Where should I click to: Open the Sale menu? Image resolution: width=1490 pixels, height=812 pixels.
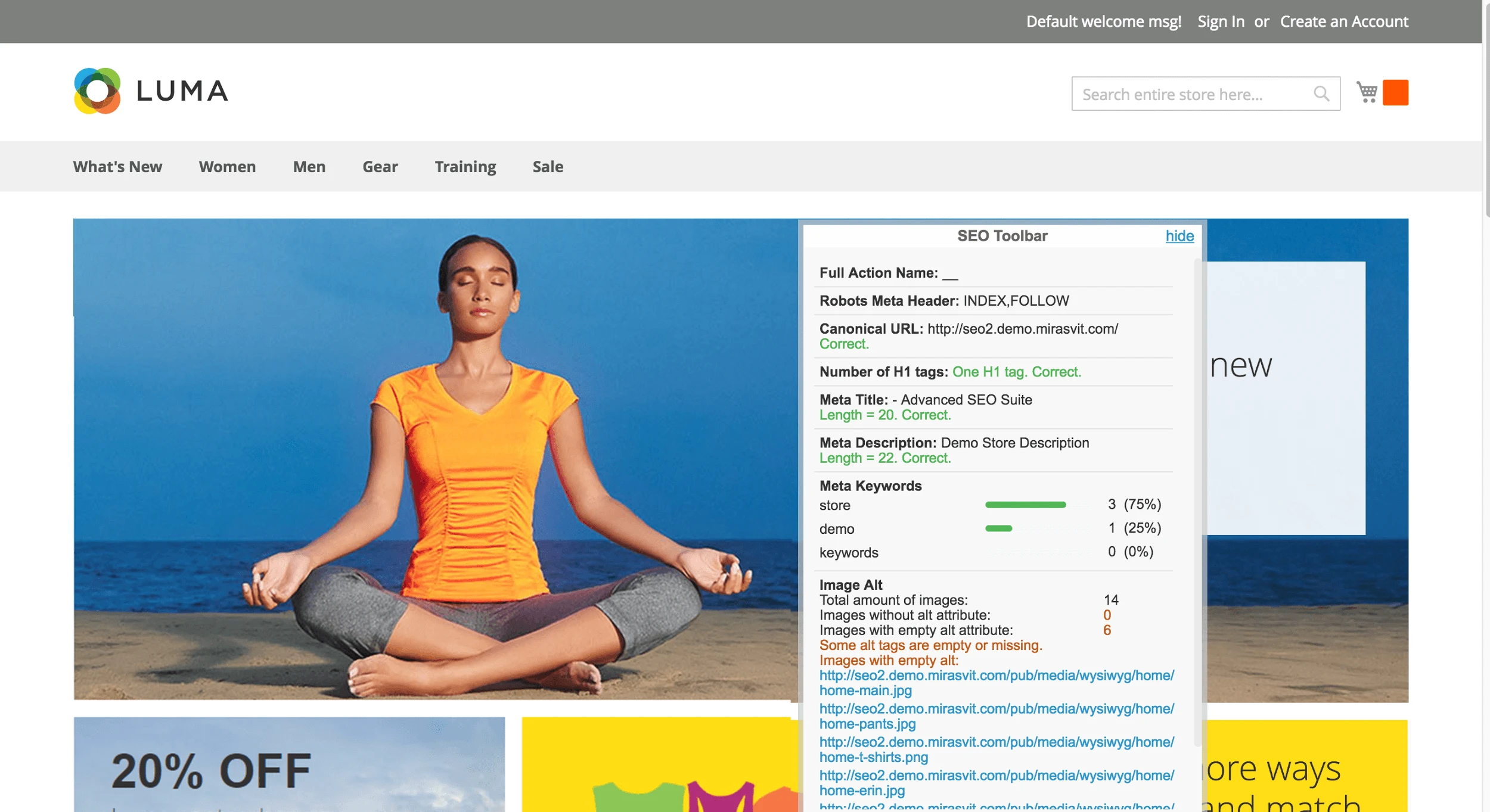pyautogui.click(x=547, y=167)
